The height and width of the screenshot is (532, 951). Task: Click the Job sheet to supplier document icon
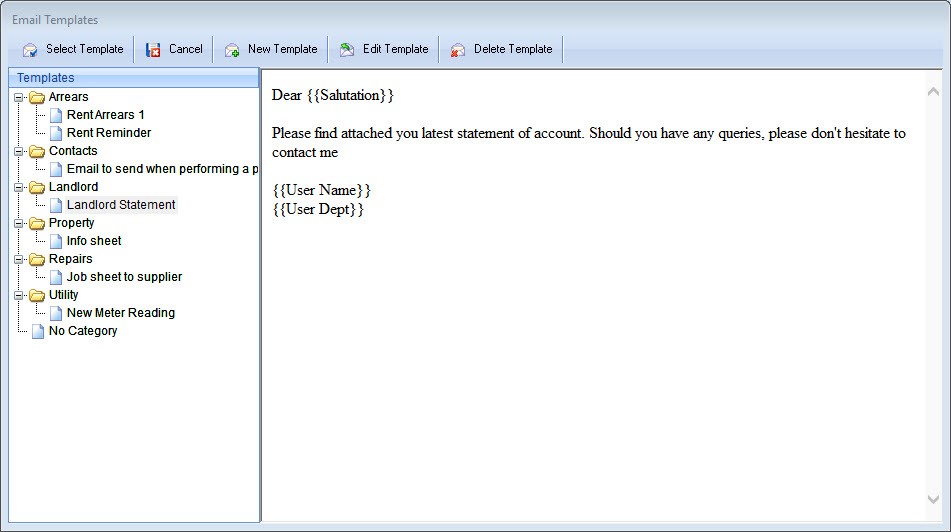pyautogui.click(x=56, y=277)
